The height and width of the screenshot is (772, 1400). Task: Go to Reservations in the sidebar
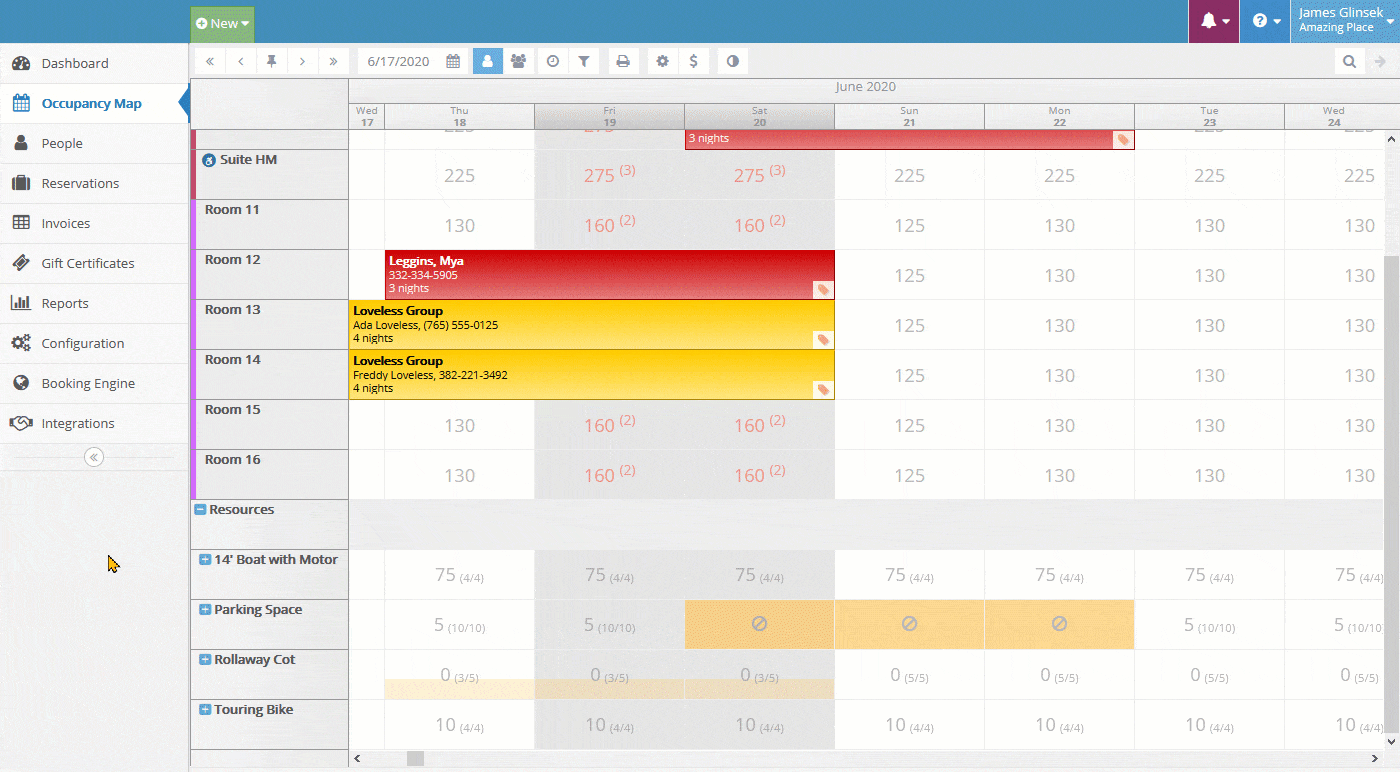(80, 183)
